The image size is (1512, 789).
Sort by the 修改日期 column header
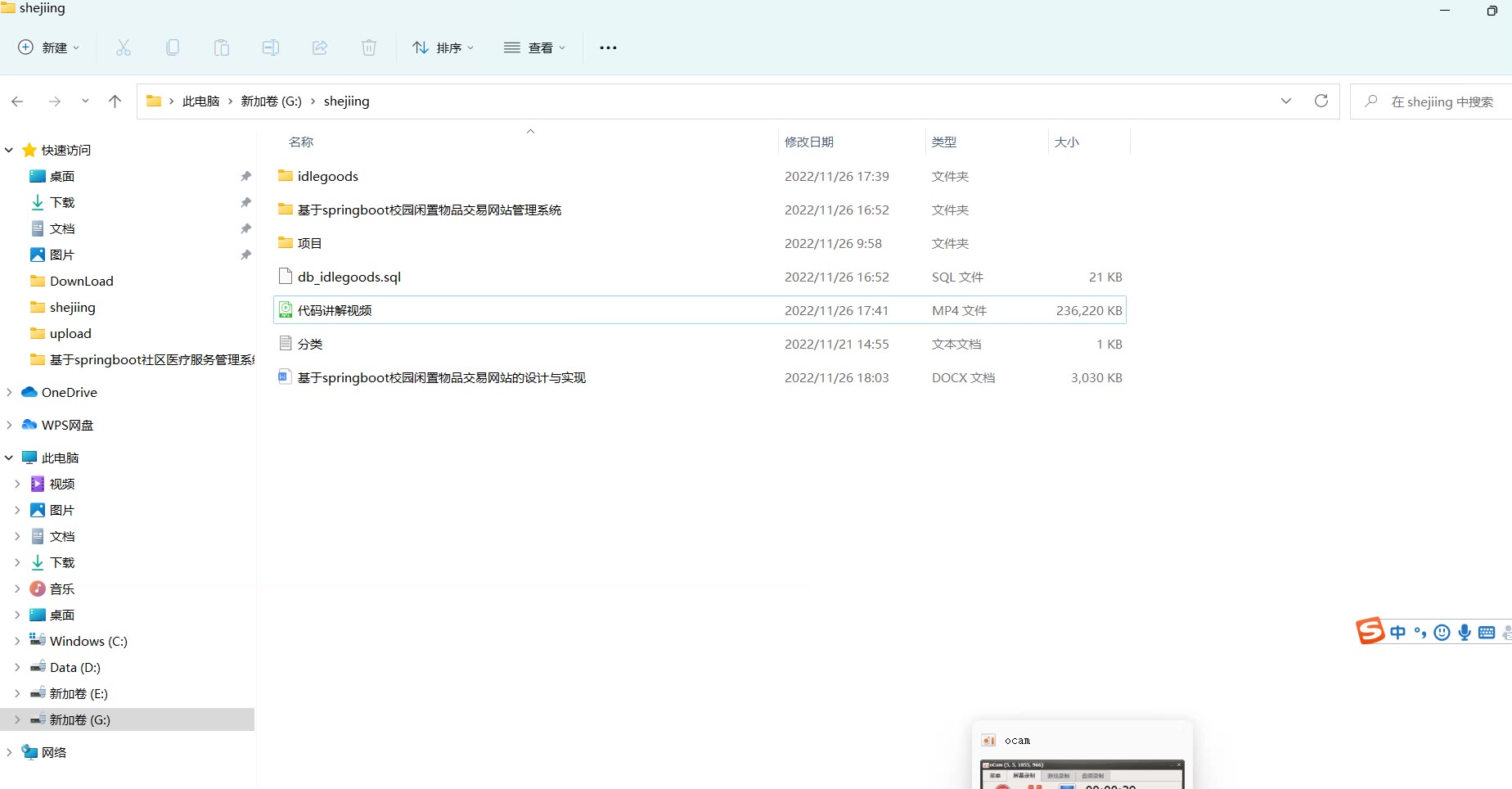tap(809, 142)
